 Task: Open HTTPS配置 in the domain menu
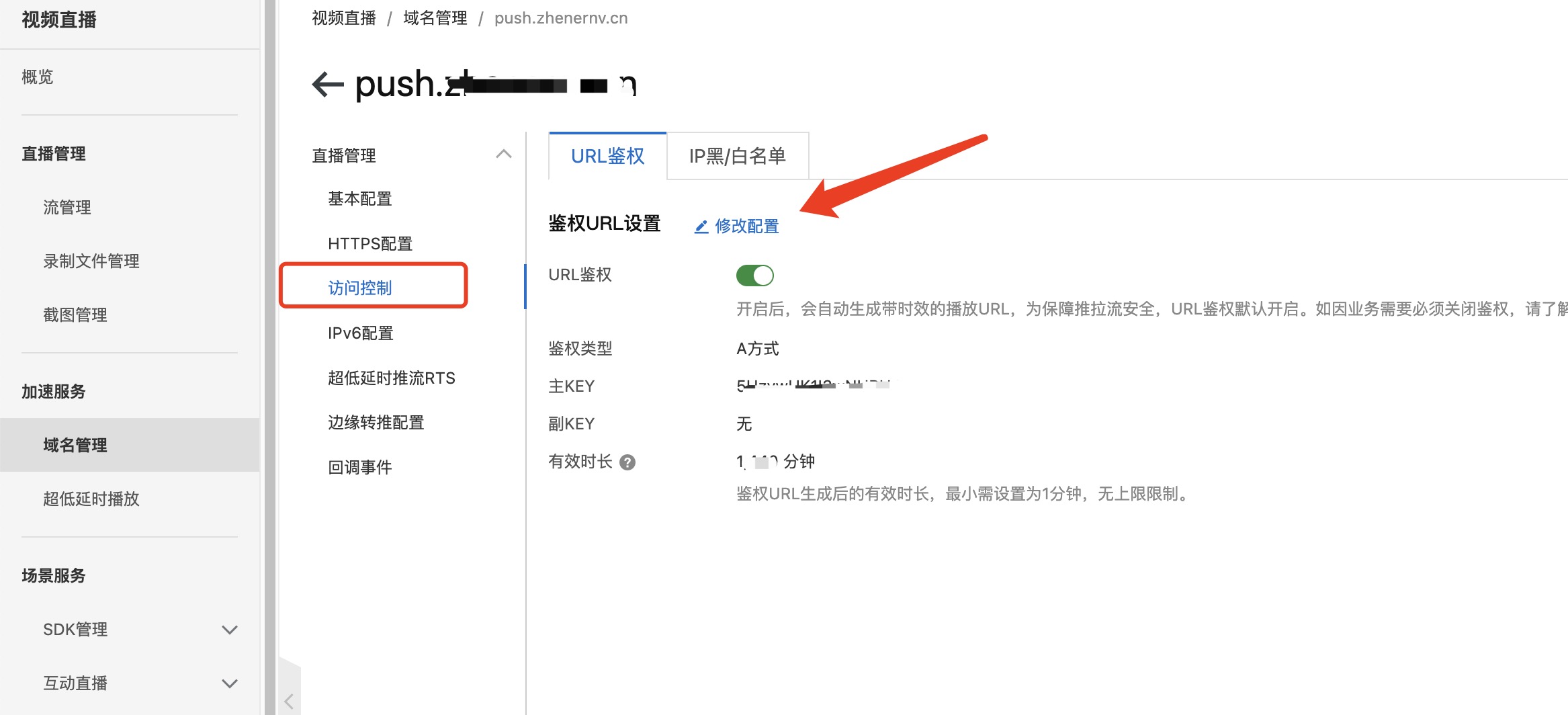(370, 244)
